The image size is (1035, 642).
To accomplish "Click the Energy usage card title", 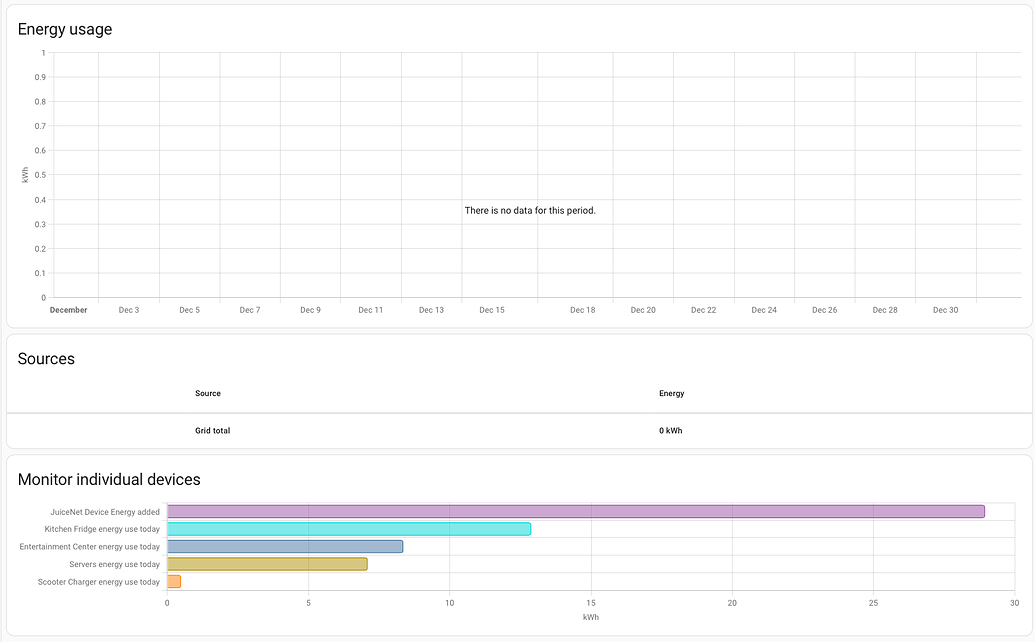I will tap(66, 29).
